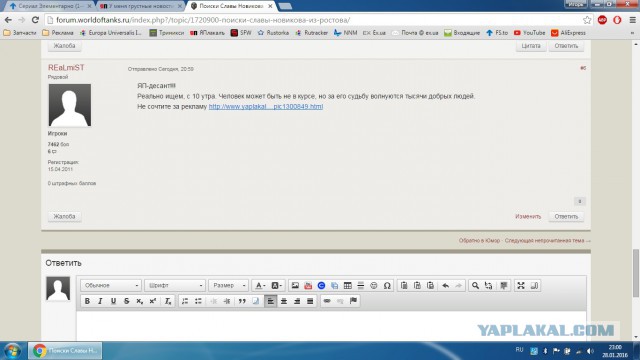The width and height of the screenshot is (640, 360).
Task: Open the 'Запчасти' bookmarks folder
Action: [20, 33]
